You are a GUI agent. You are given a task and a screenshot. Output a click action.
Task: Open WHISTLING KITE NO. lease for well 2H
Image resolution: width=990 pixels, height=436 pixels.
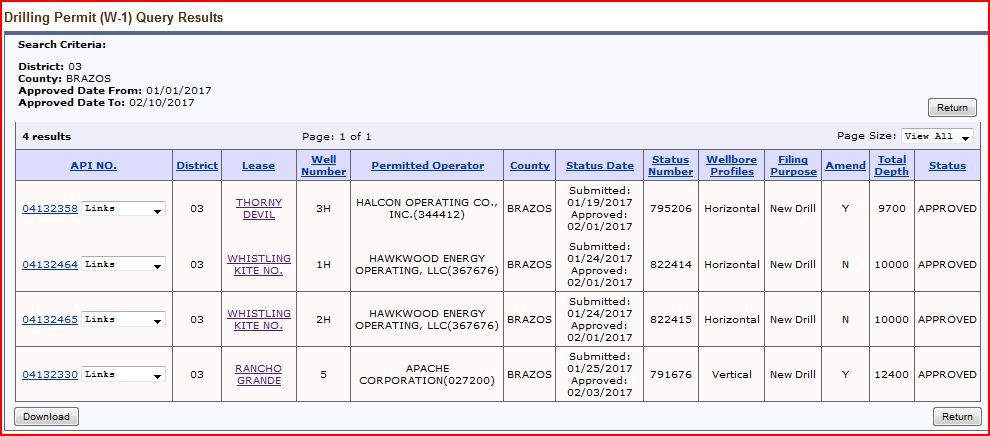[x=259, y=319]
